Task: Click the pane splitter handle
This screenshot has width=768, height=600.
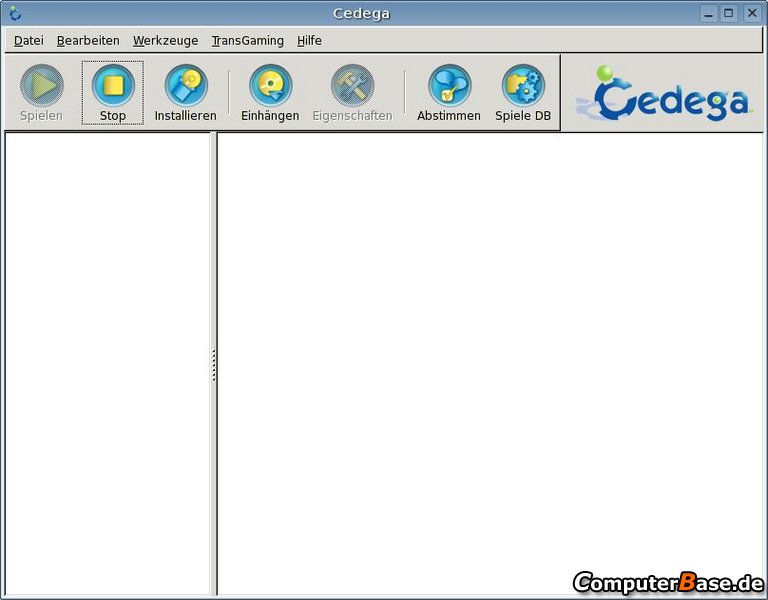Action: [214, 365]
